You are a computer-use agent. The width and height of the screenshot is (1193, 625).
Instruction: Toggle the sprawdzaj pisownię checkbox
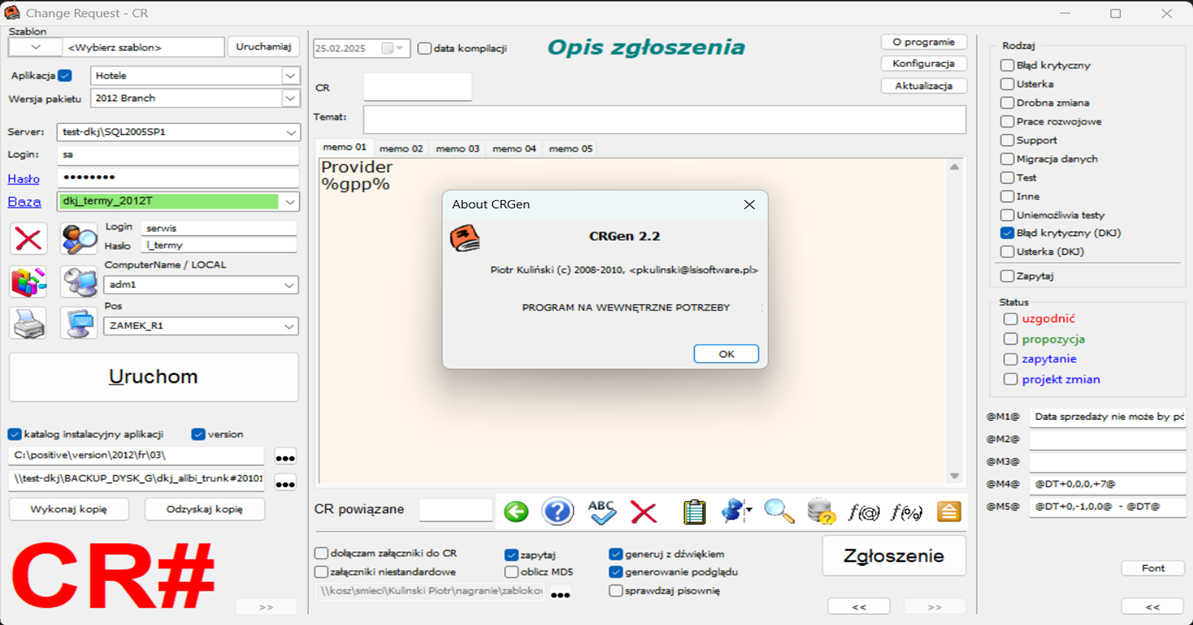pyautogui.click(x=617, y=591)
